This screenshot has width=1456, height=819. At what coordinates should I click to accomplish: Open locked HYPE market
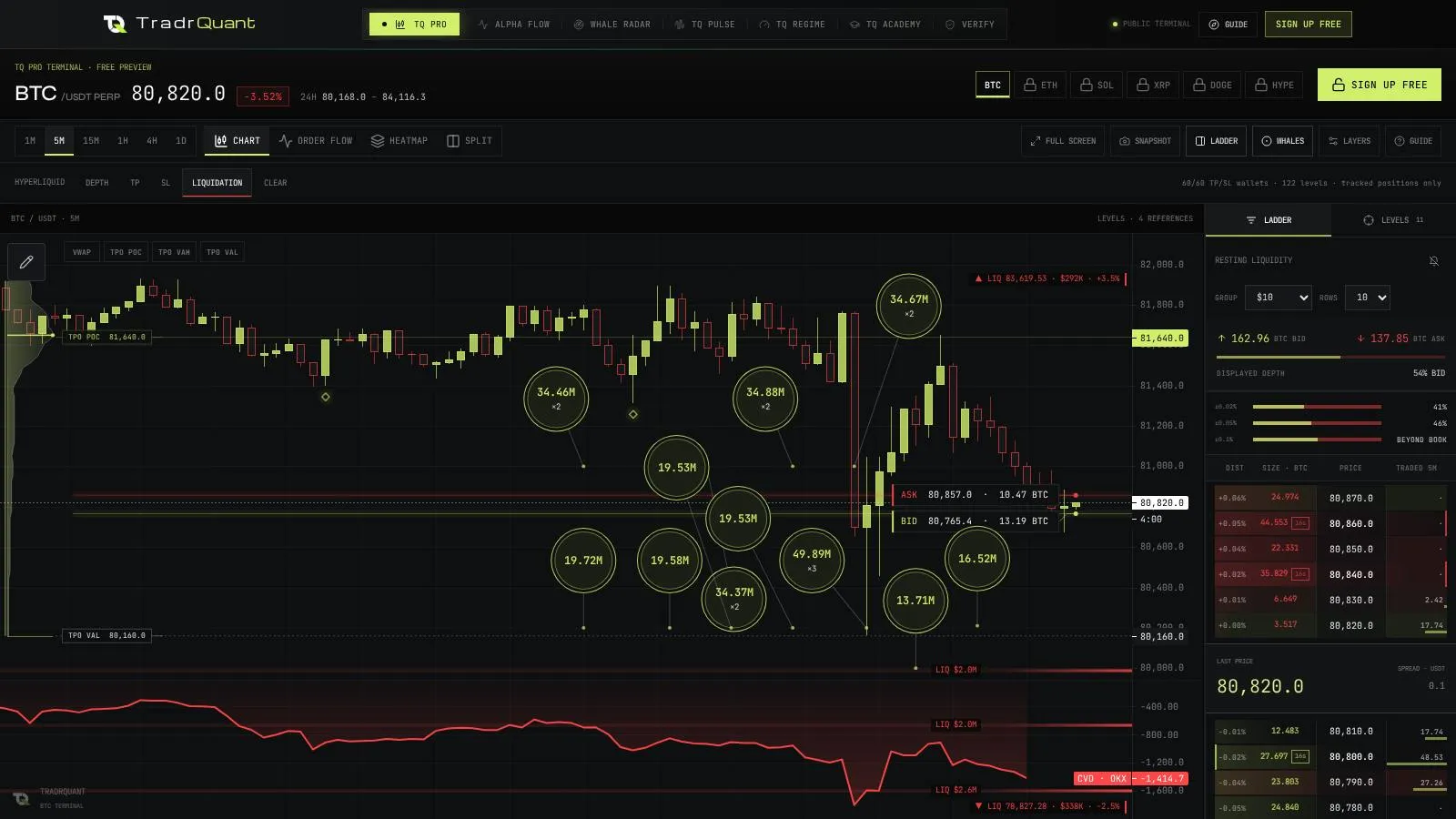click(1274, 86)
